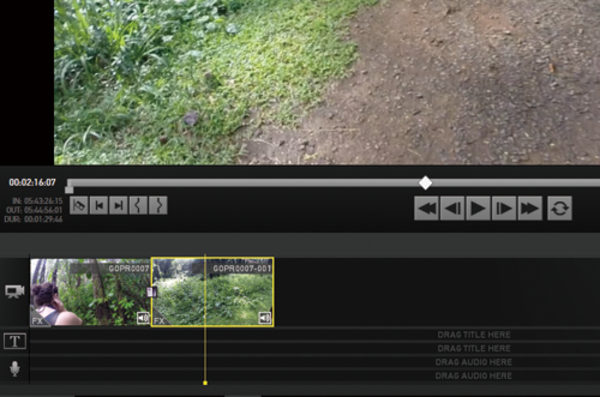Select the GOPR0007 clip thumbnail

coord(90,292)
